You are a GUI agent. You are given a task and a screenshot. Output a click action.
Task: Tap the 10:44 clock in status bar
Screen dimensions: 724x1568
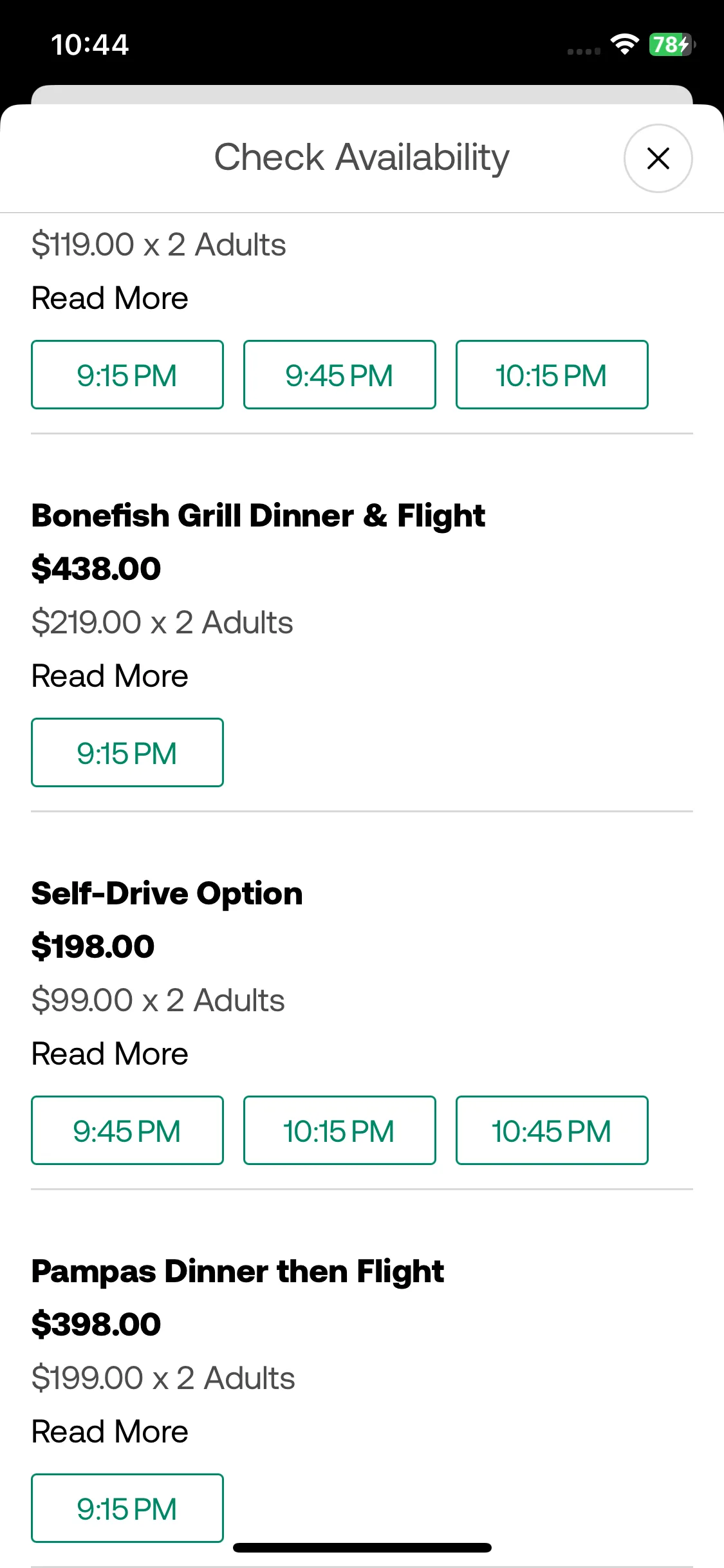pos(90,45)
